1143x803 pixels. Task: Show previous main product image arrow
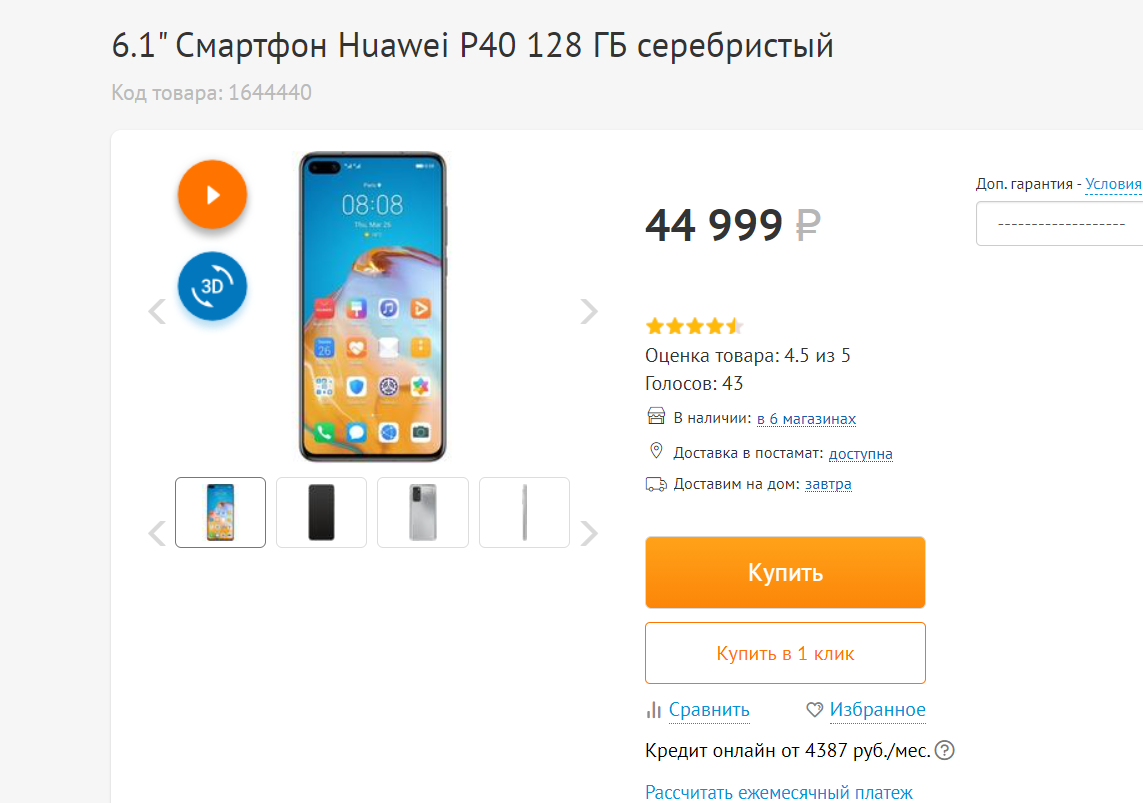(157, 311)
